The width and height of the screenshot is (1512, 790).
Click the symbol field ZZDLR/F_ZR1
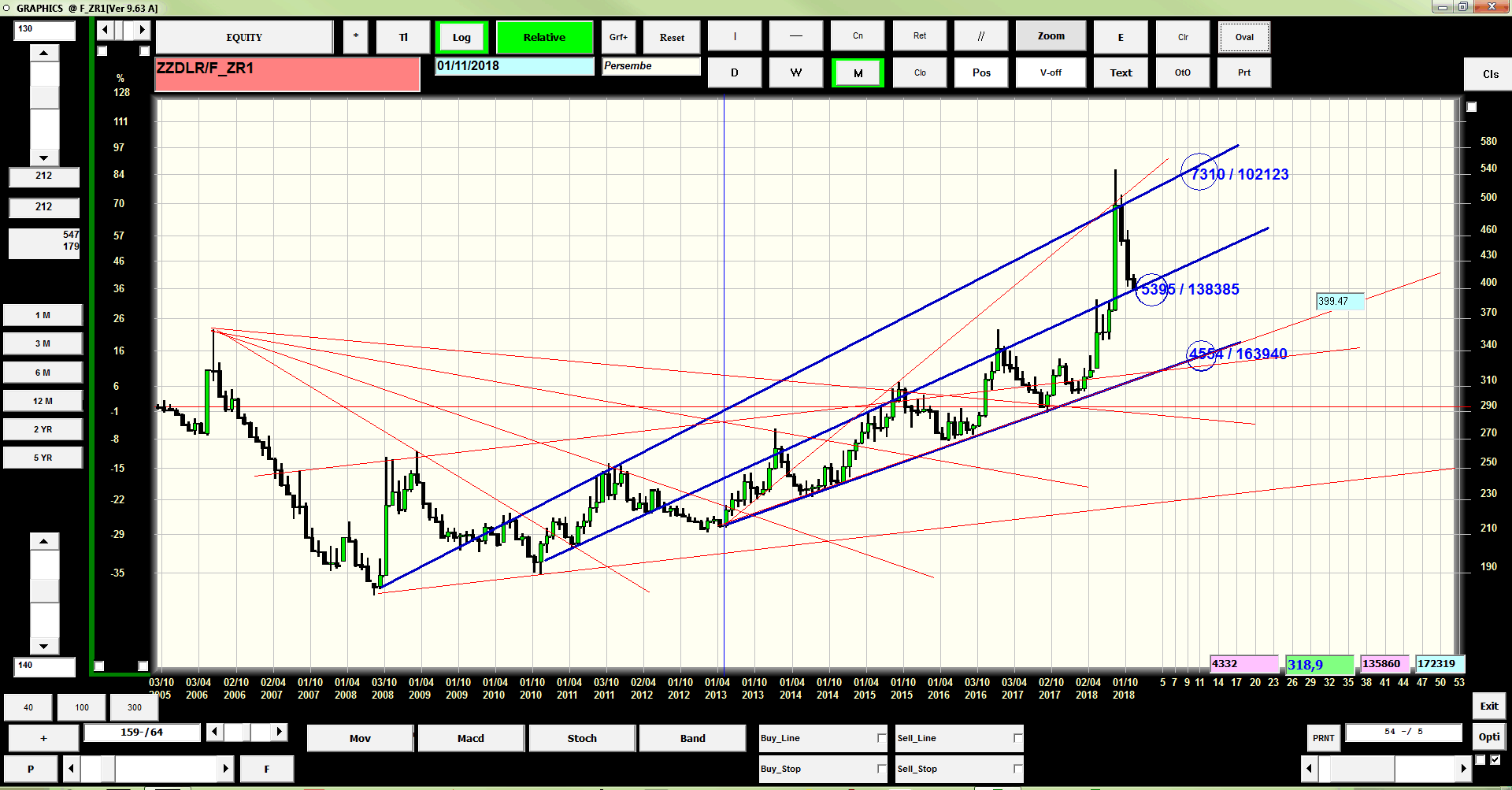click(287, 75)
